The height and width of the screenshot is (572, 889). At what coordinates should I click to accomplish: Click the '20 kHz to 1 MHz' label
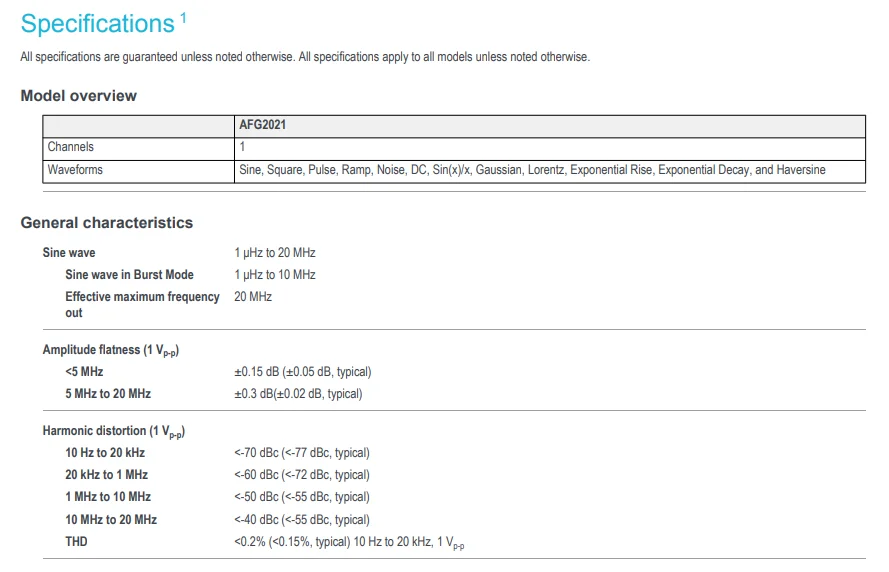(107, 475)
